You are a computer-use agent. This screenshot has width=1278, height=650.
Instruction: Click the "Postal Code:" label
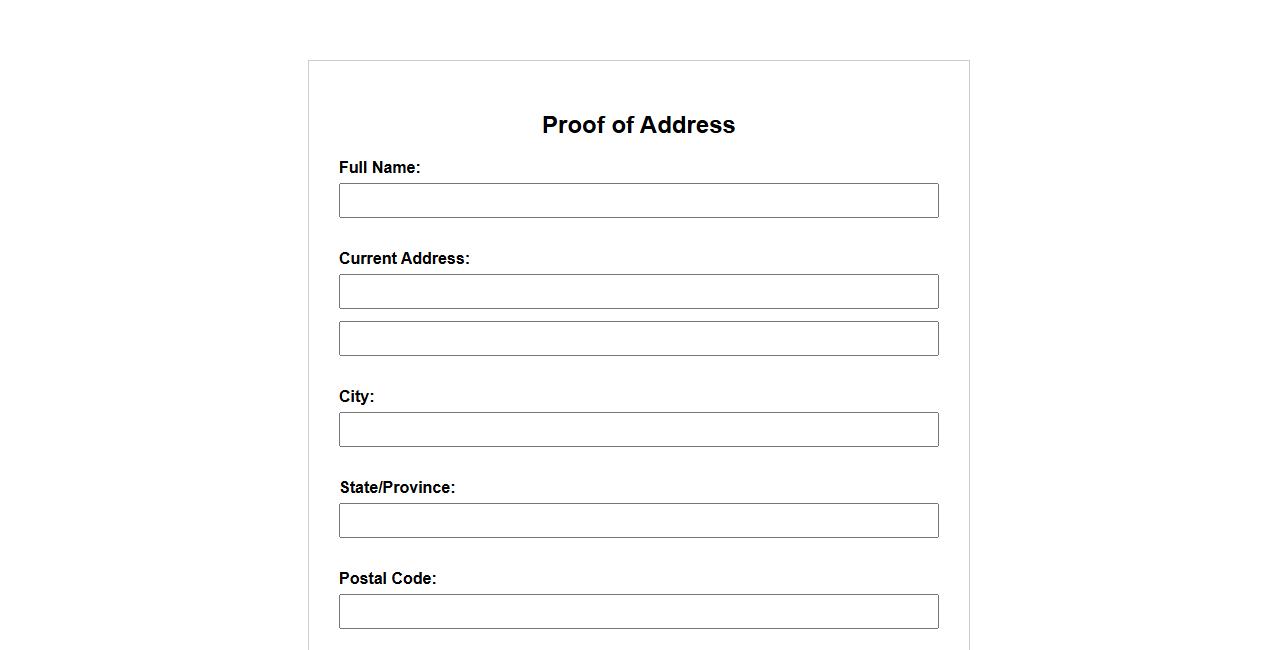387,579
